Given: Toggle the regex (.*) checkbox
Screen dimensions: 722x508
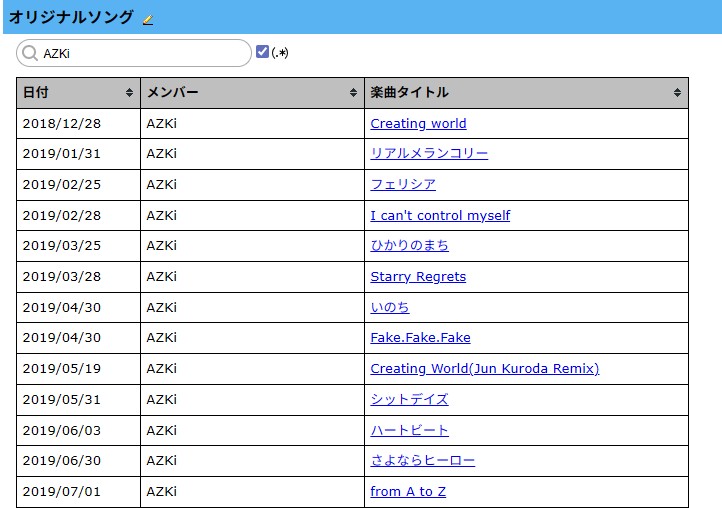Looking at the screenshot, I should coord(262,52).
